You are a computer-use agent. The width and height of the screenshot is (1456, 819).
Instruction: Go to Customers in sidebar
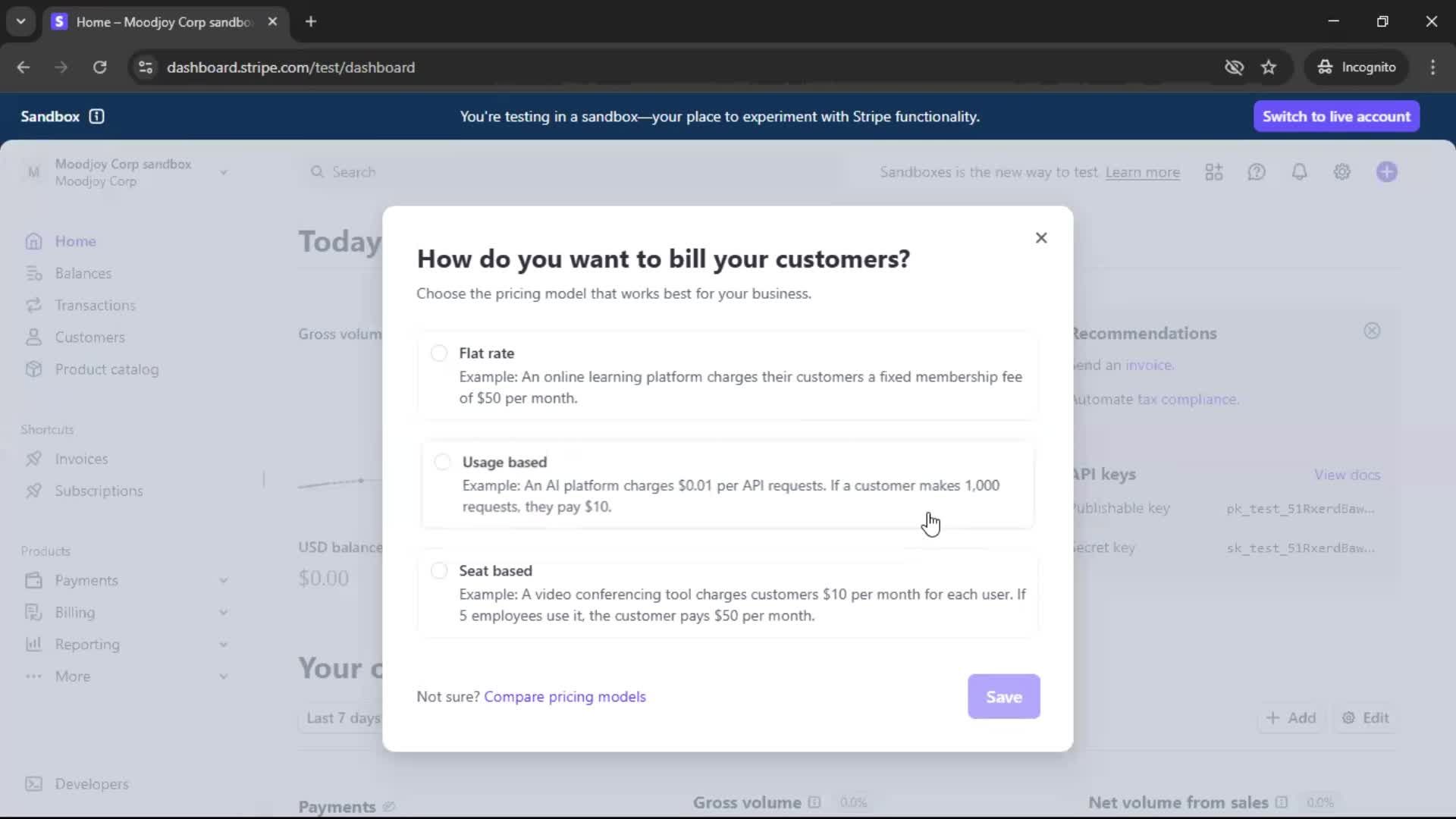(x=89, y=337)
